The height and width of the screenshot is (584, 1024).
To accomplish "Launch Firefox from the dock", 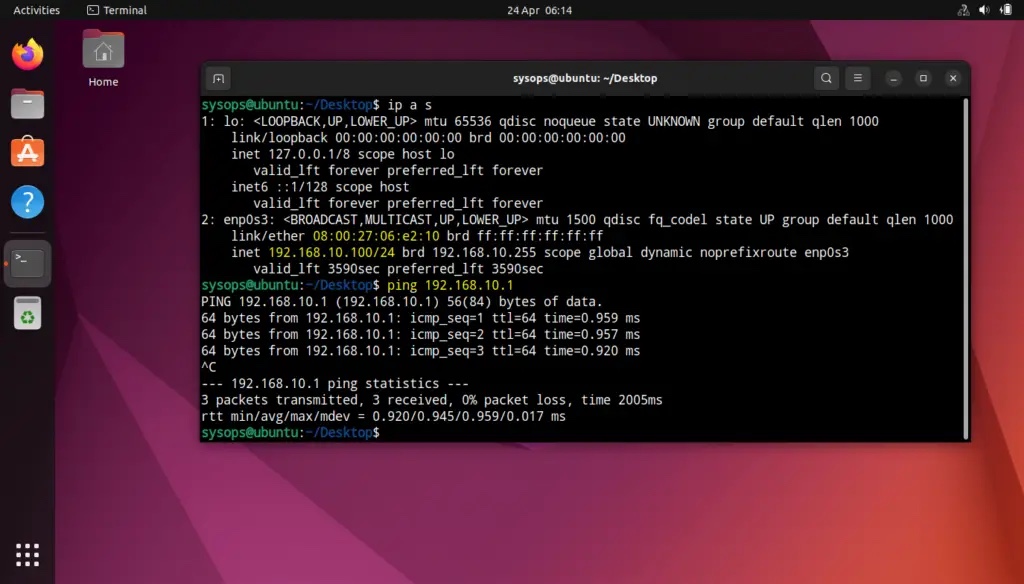I will 28,54.
